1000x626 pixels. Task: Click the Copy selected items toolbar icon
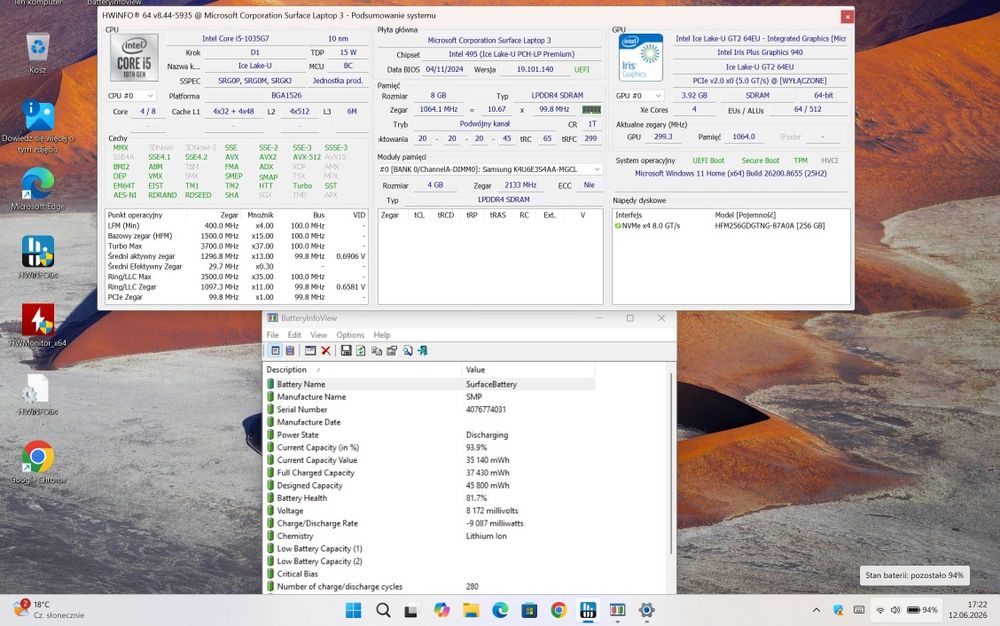(376, 351)
